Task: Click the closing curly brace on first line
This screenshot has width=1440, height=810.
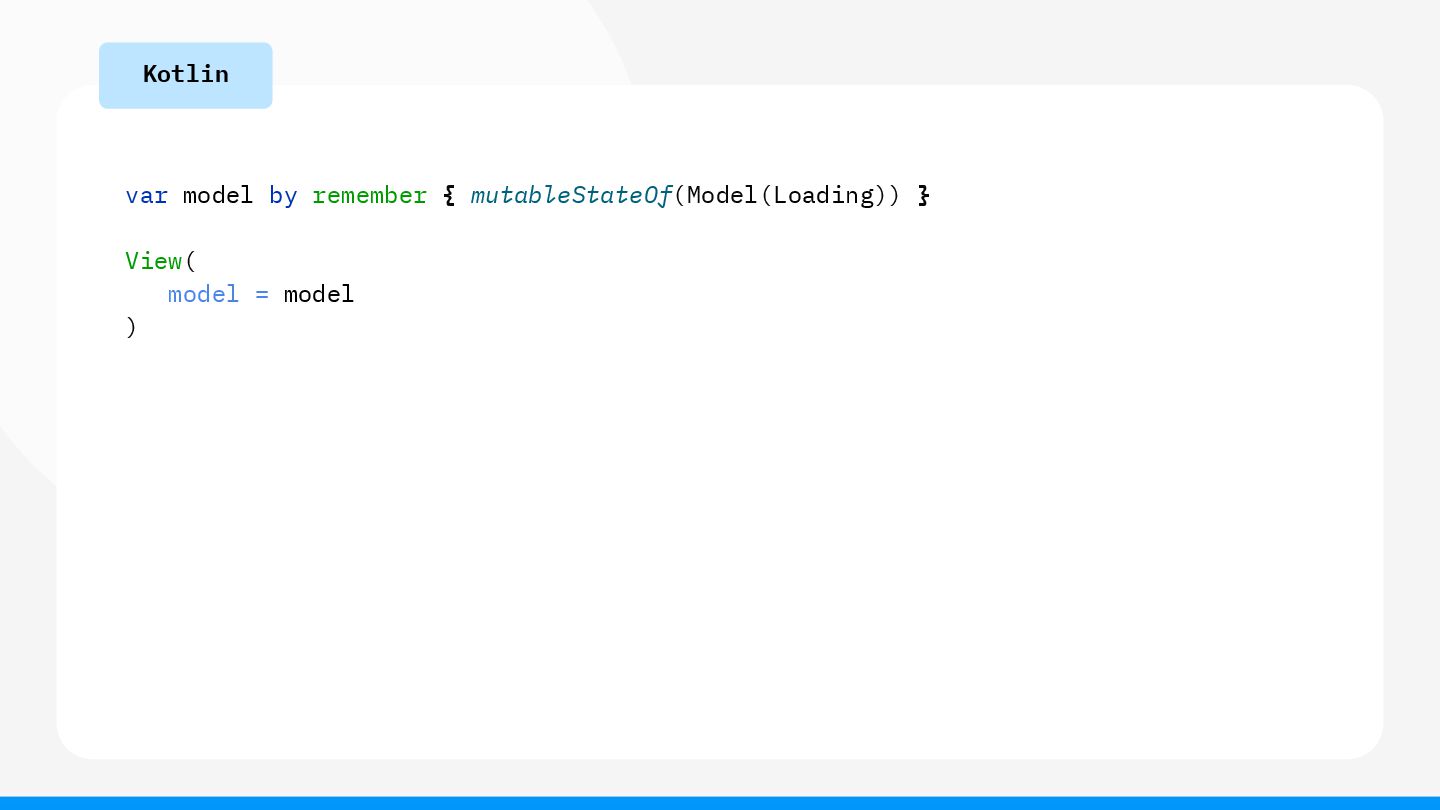Action: [924, 195]
